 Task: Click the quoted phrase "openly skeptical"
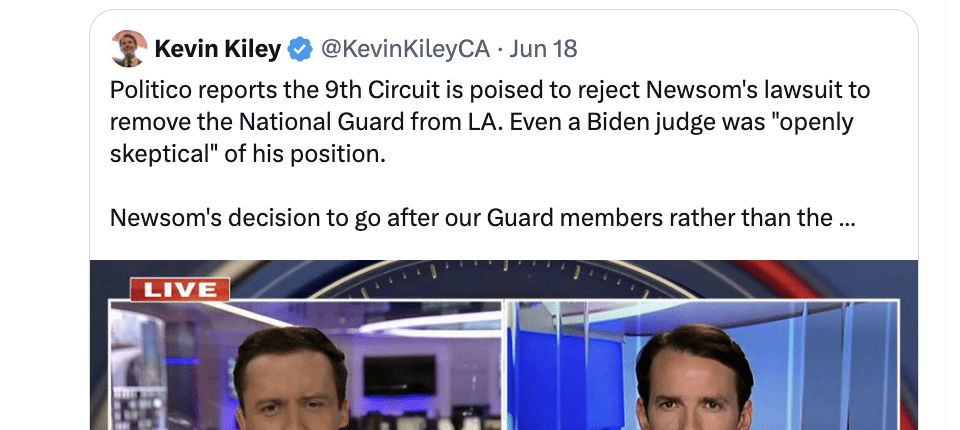click(x=481, y=138)
